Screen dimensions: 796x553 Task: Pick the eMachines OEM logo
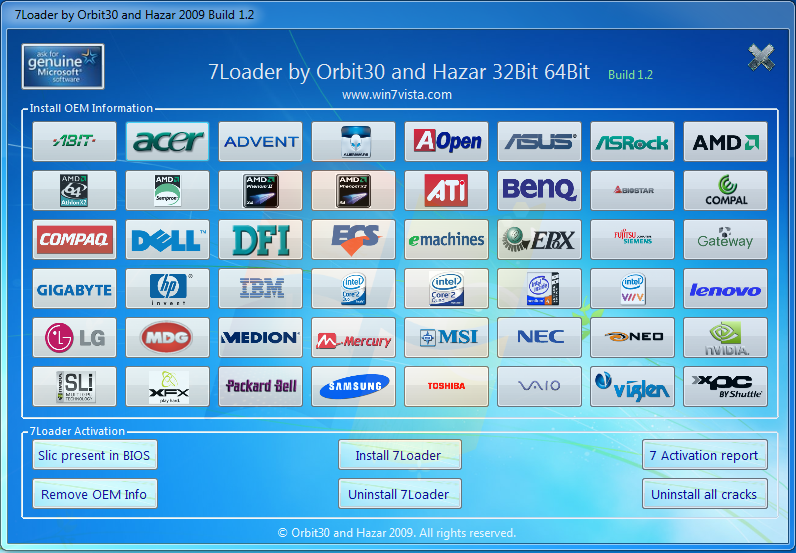pyautogui.click(x=446, y=240)
